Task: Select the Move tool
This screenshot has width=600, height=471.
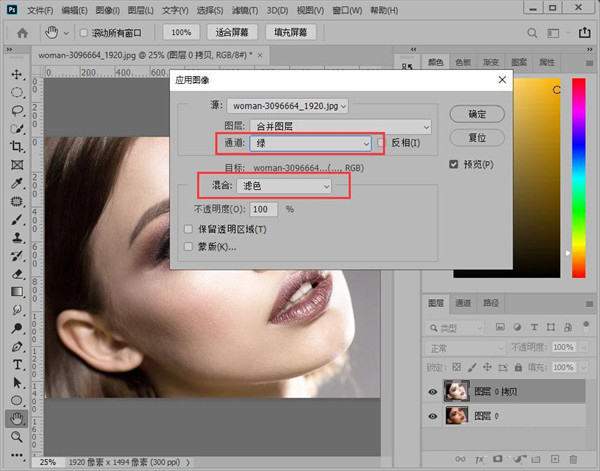Action: (x=17, y=75)
